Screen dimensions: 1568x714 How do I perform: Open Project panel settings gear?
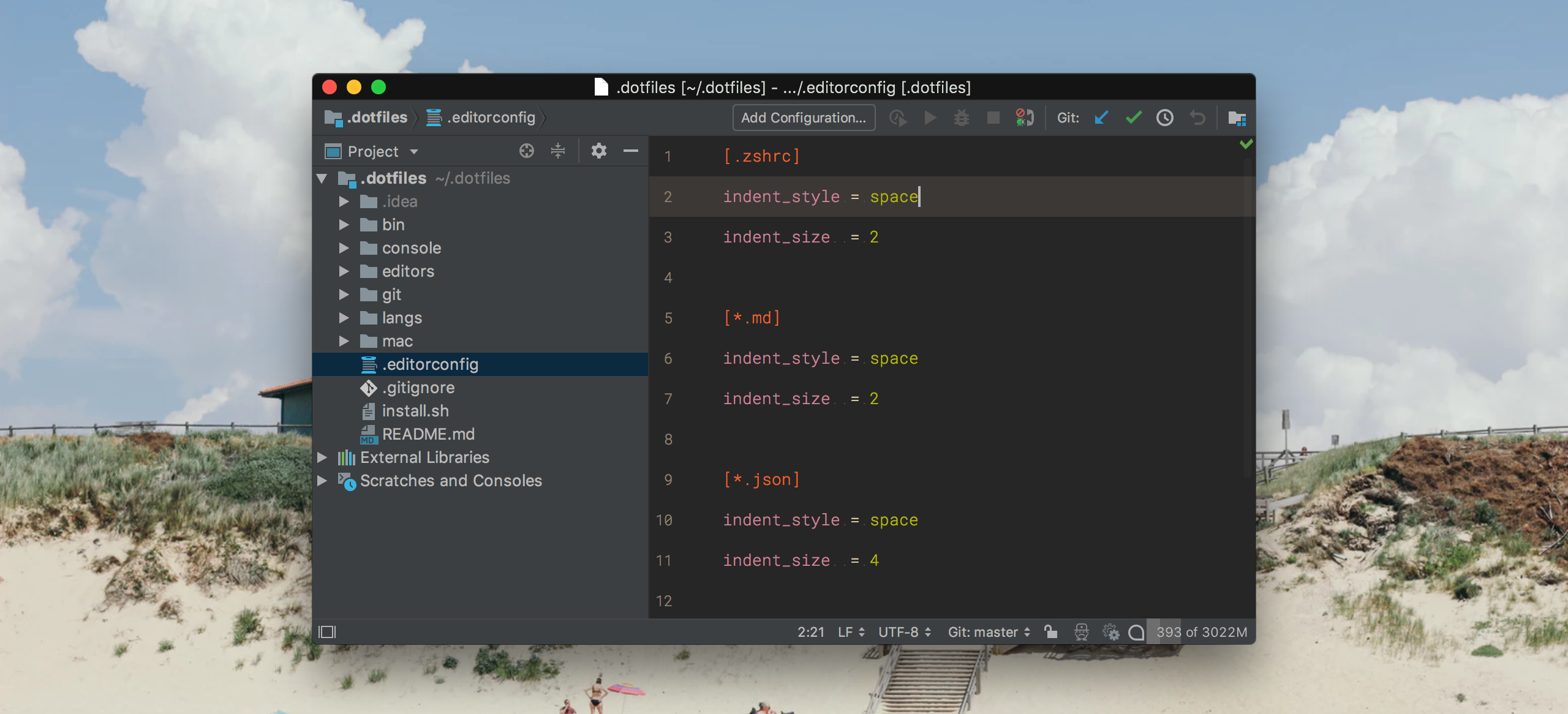[598, 151]
